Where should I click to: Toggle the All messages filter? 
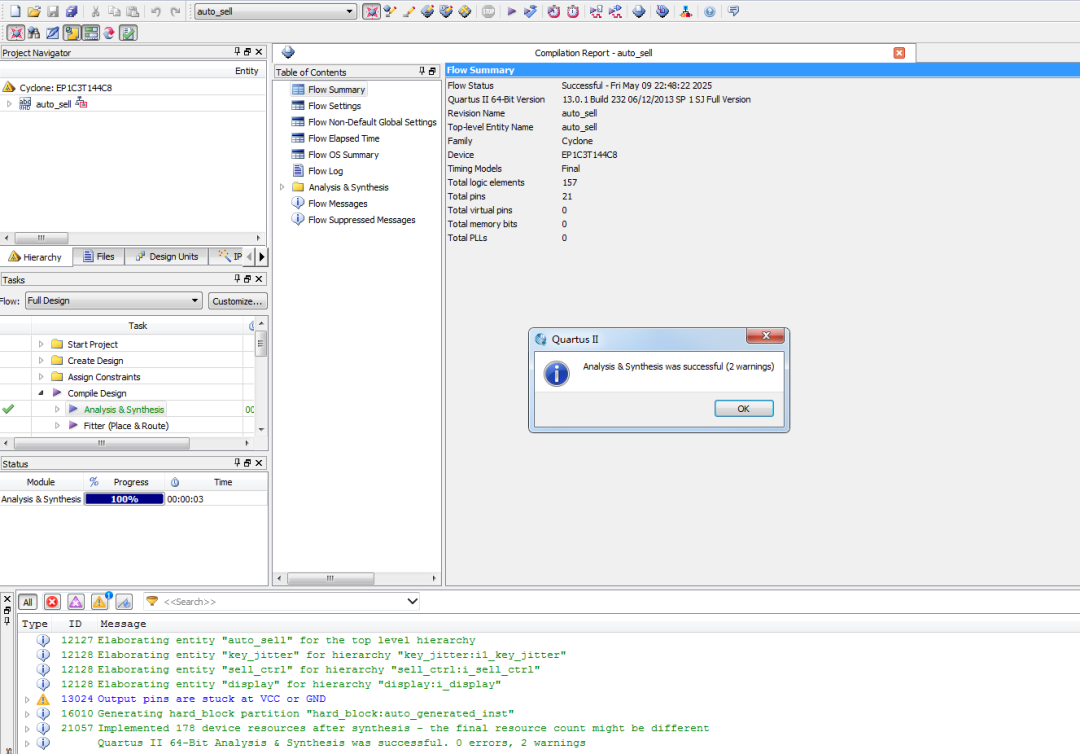click(x=28, y=601)
